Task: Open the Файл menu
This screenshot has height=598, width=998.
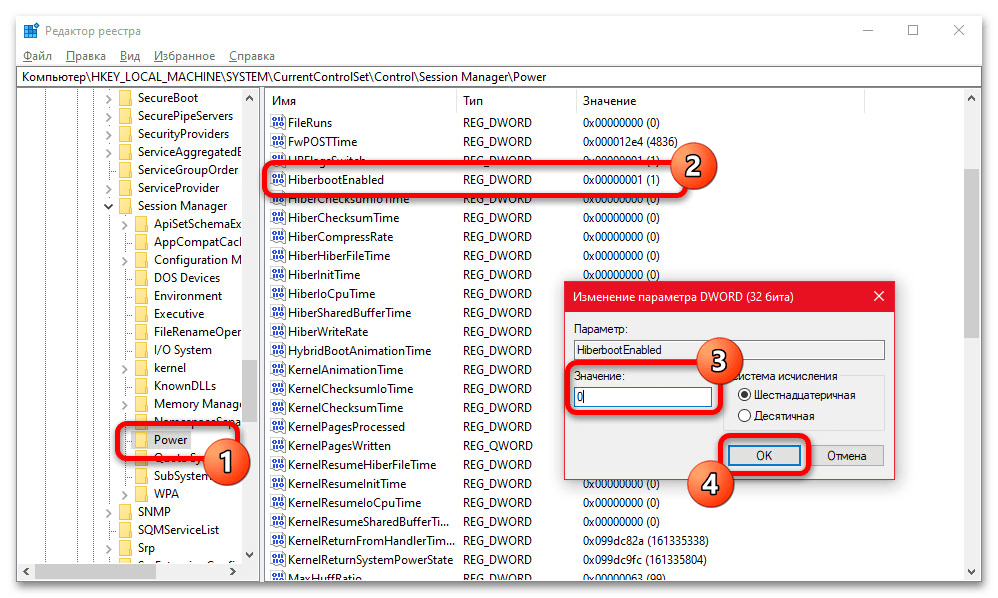Action: (37, 56)
